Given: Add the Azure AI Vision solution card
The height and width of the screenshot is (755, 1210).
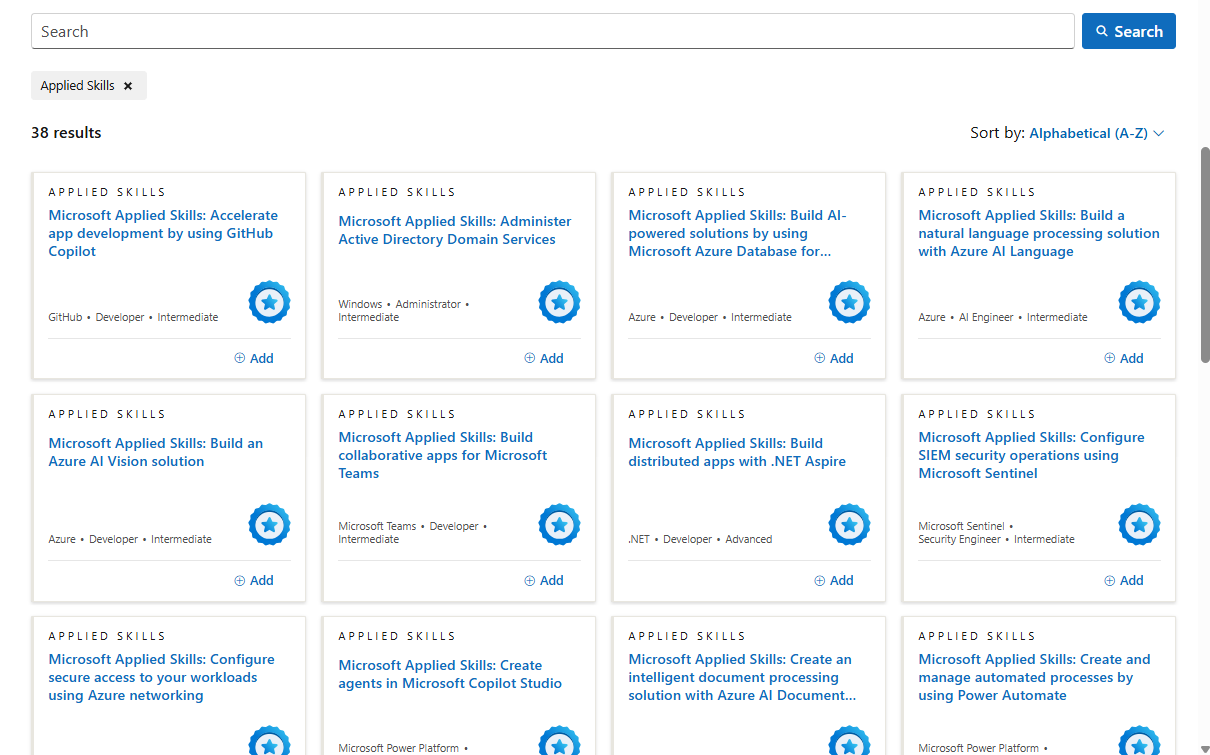Looking at the screenshot, I should click(254, 580).
